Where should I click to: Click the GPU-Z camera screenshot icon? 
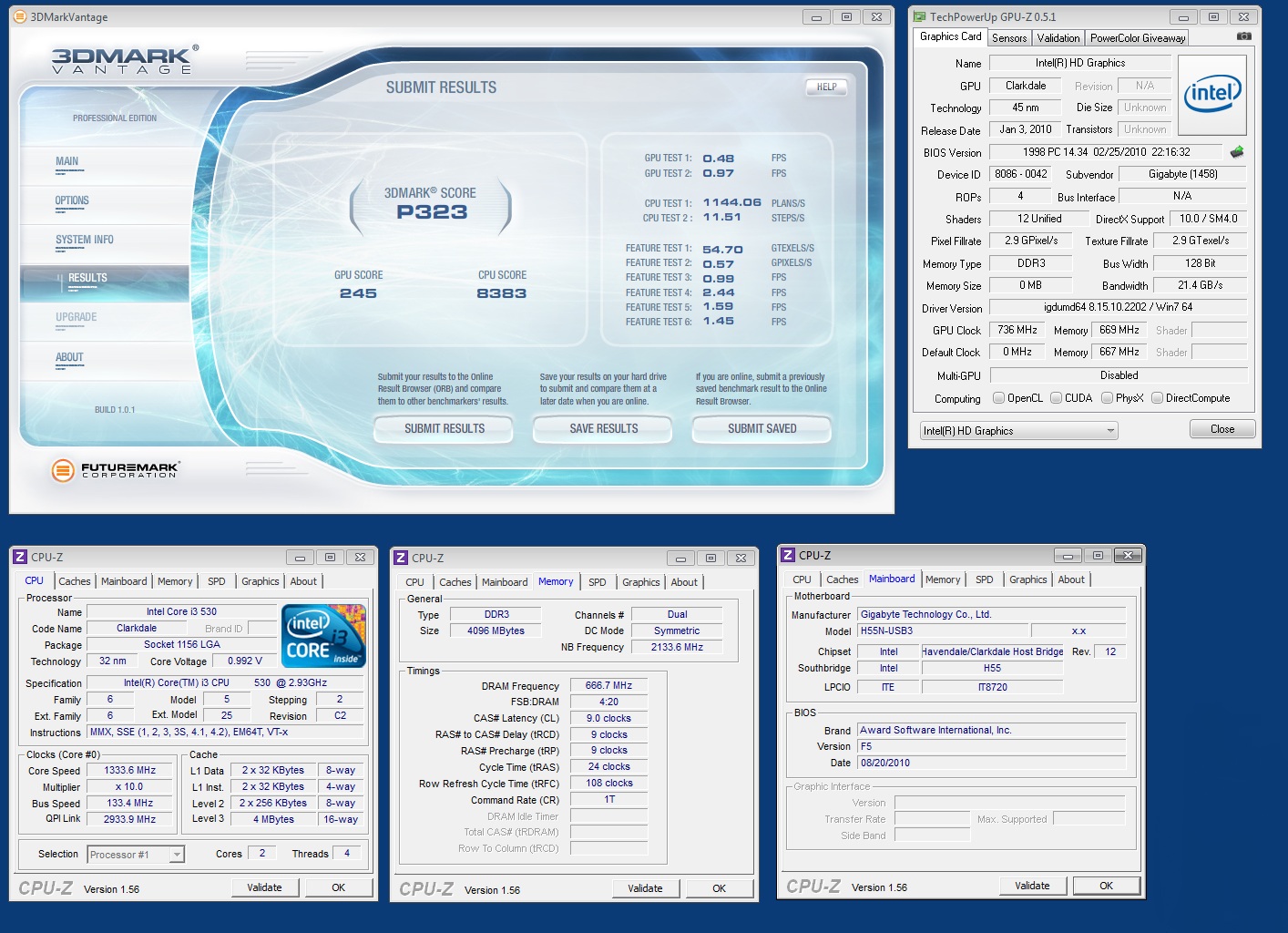click(1243, 36)
